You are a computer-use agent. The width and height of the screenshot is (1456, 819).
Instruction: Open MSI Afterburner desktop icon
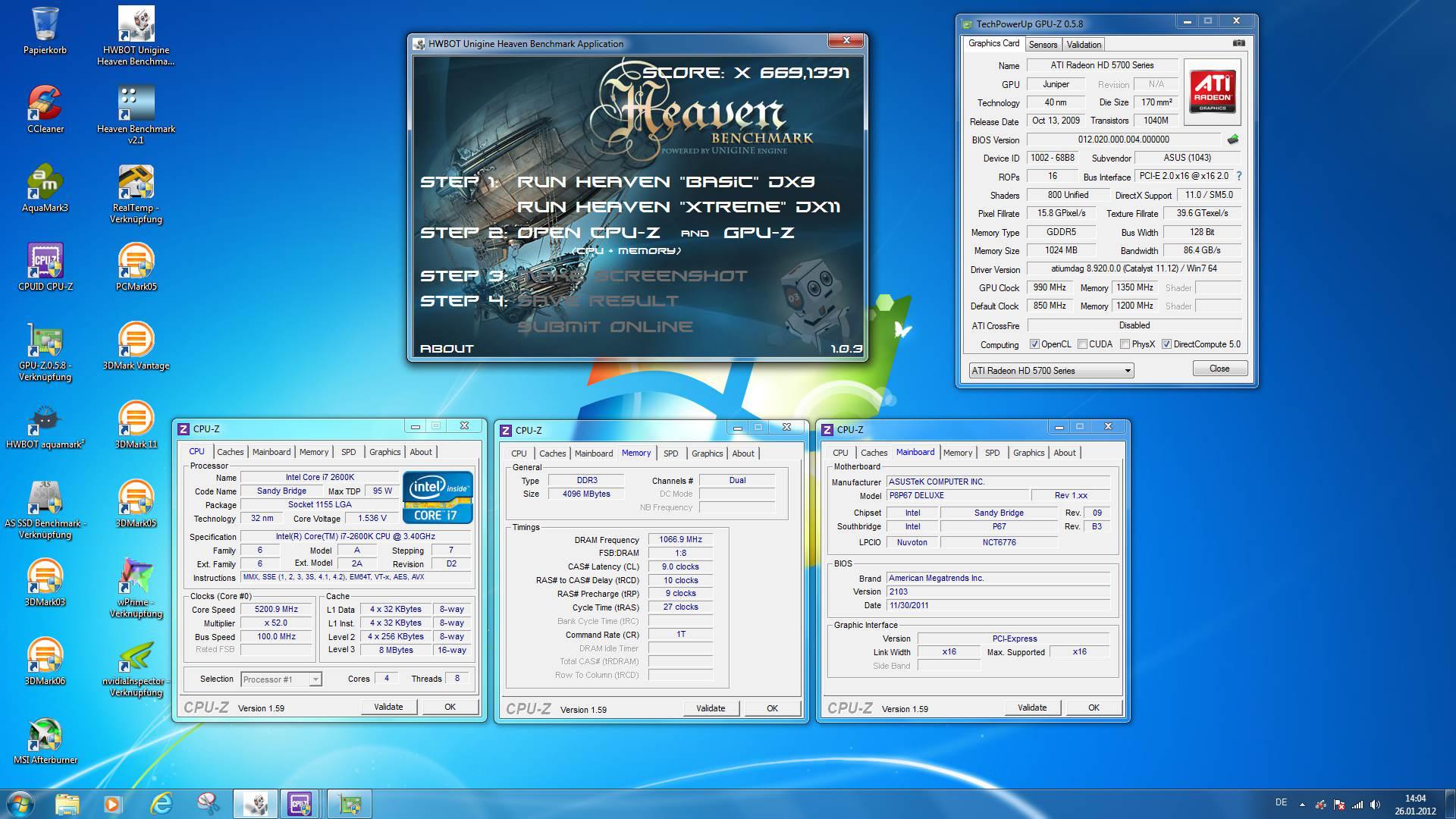pyautogui.click(x=45, y=740)
